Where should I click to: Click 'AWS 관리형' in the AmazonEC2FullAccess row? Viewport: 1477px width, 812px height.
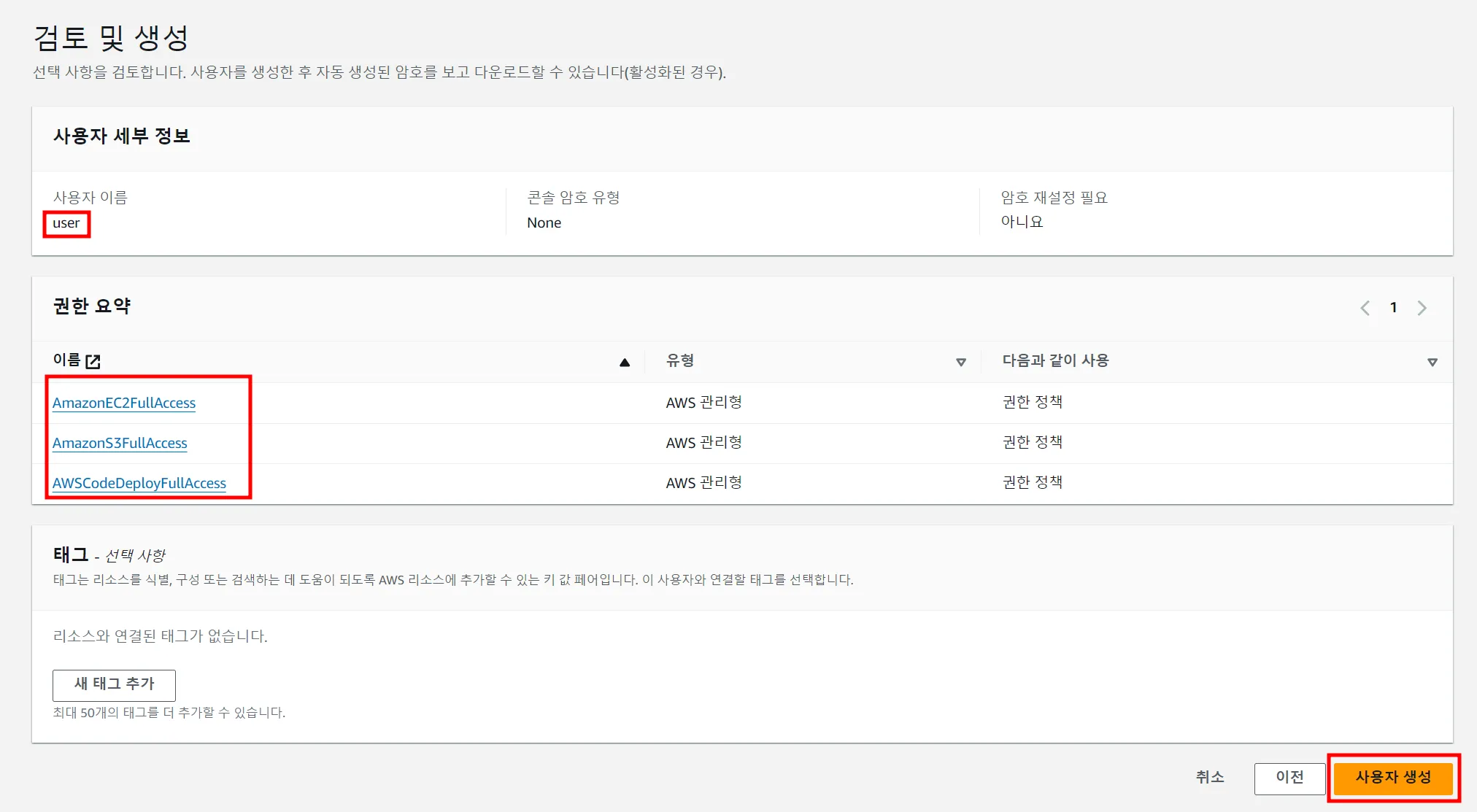click(703, 403)
